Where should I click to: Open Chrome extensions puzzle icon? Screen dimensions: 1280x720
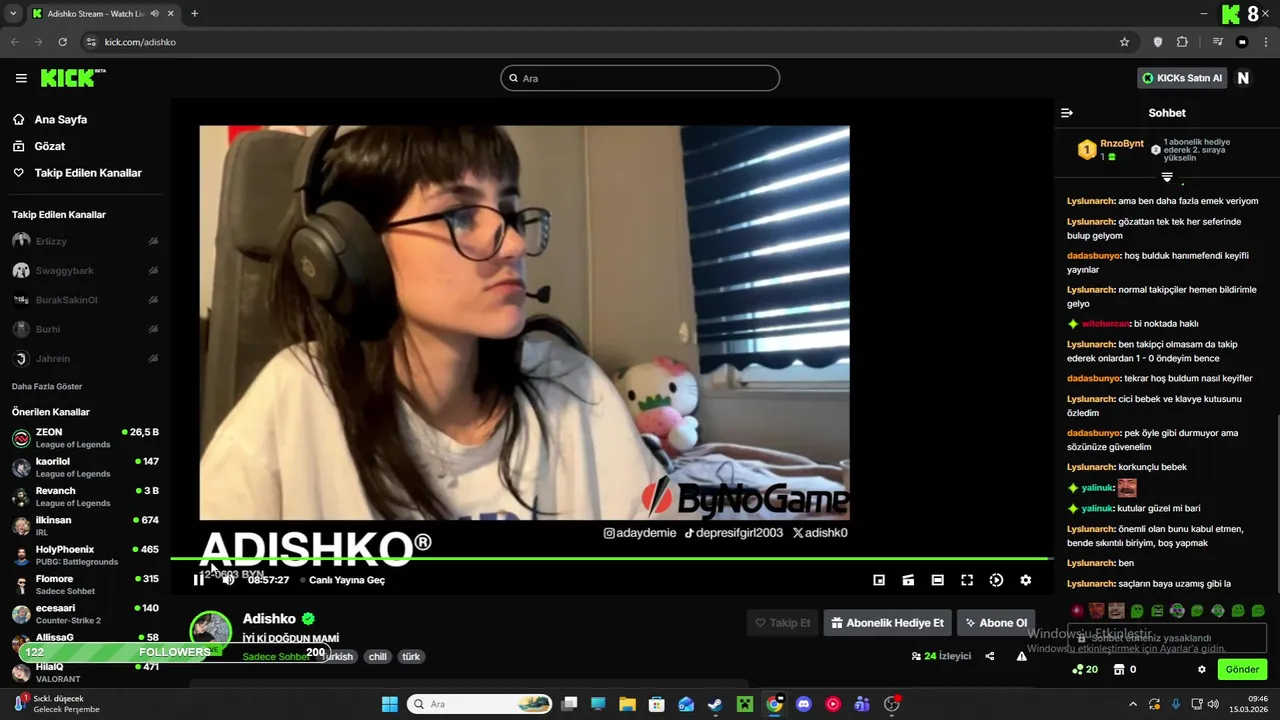[x=1182, y=42]
